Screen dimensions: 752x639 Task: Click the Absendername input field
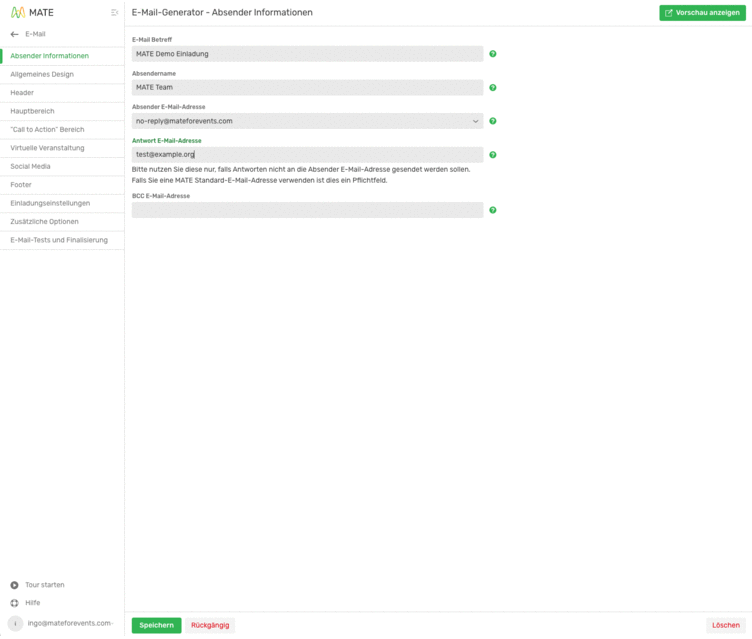coord(307,87)
